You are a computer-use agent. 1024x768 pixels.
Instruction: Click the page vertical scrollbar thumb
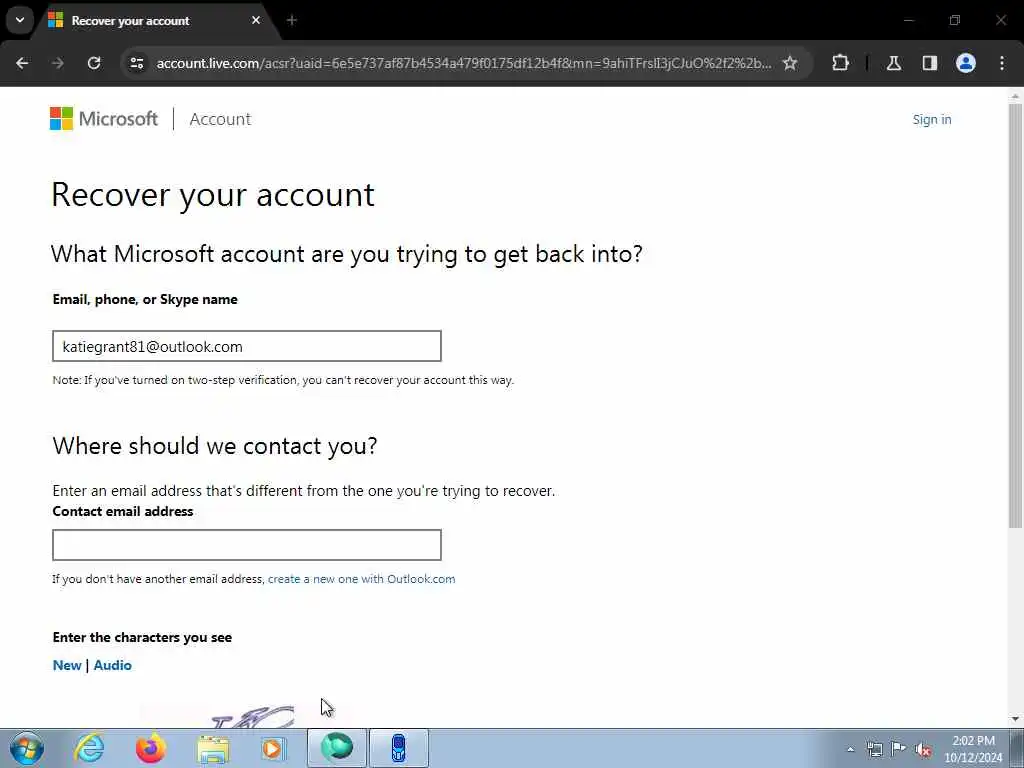1015,315
